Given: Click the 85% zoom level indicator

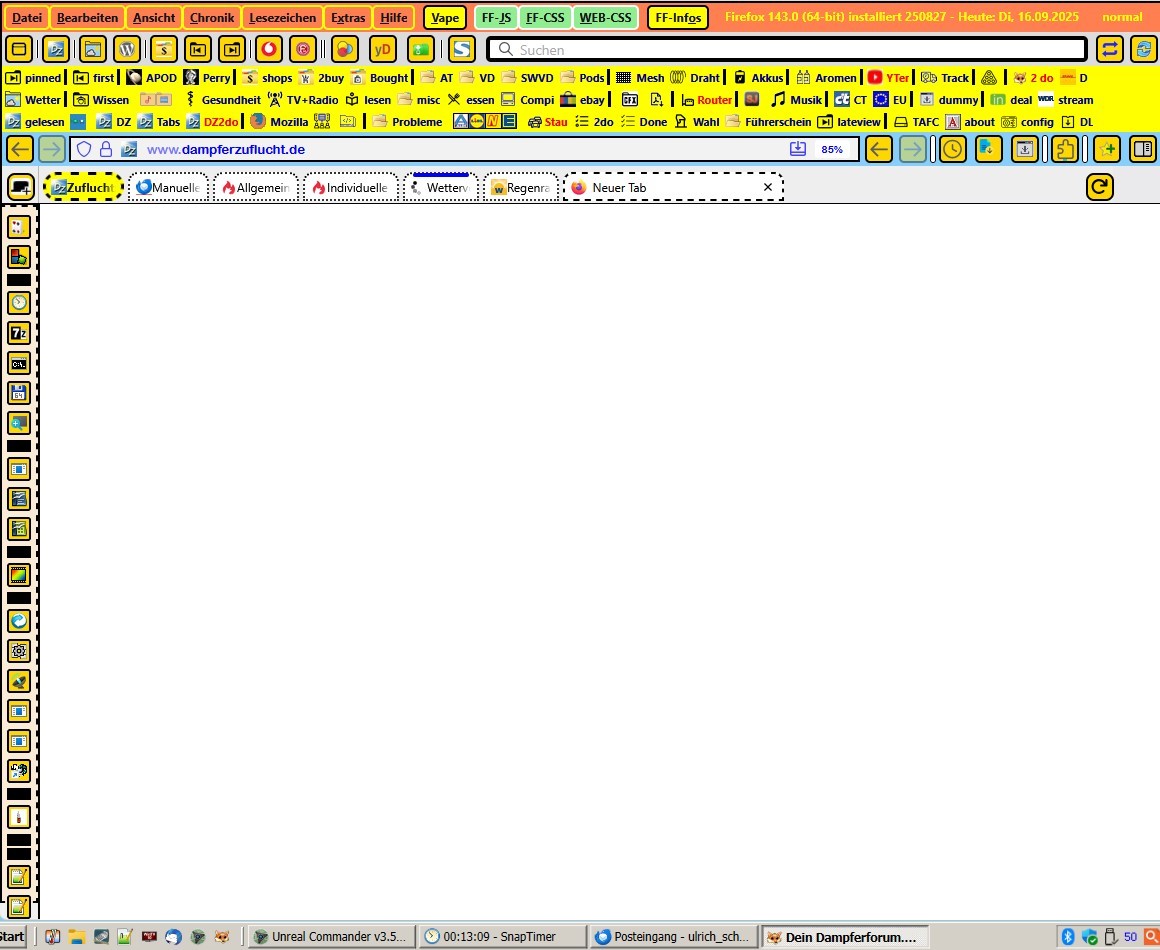Looking at the screenshot, I should pyautogui.click(x=832, y=149).
